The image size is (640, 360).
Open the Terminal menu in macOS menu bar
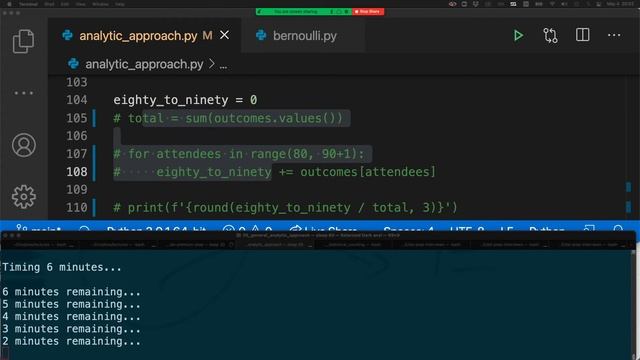coord(29,4)
